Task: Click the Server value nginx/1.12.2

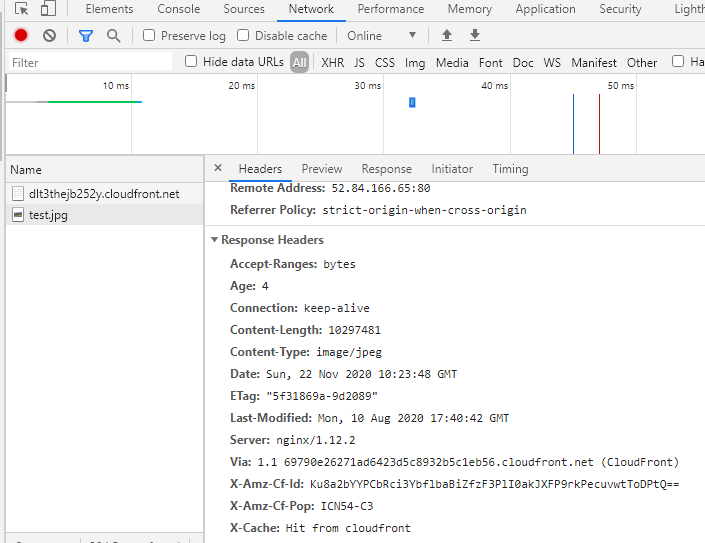Action: click(316, 440)
